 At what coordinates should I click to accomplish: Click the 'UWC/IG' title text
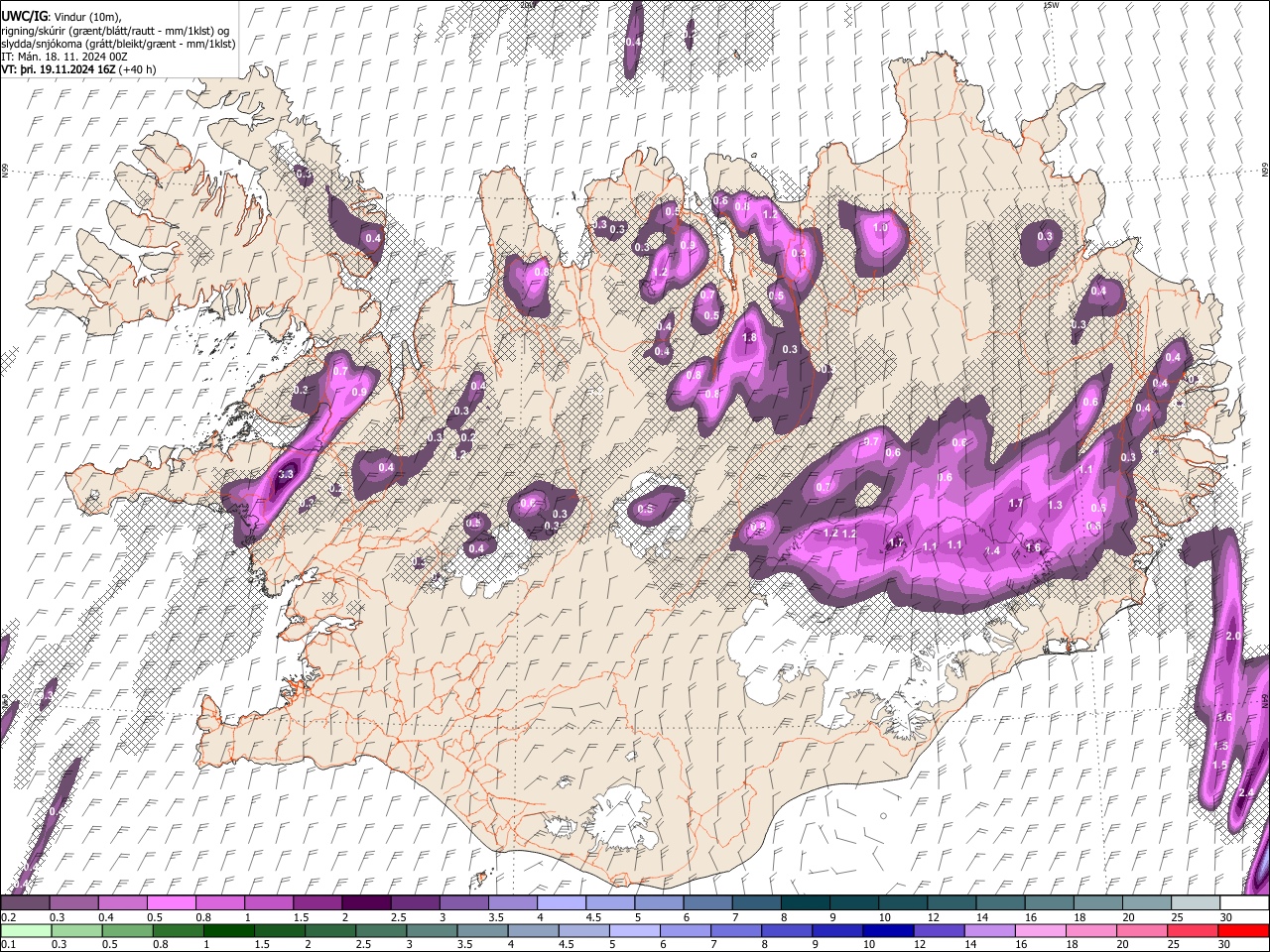(25, 17)
